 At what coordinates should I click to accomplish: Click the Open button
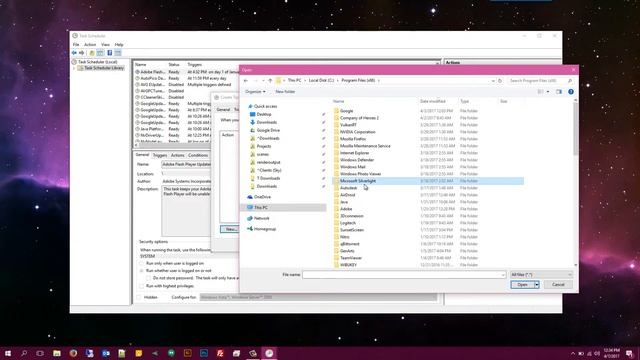point(522,285)
